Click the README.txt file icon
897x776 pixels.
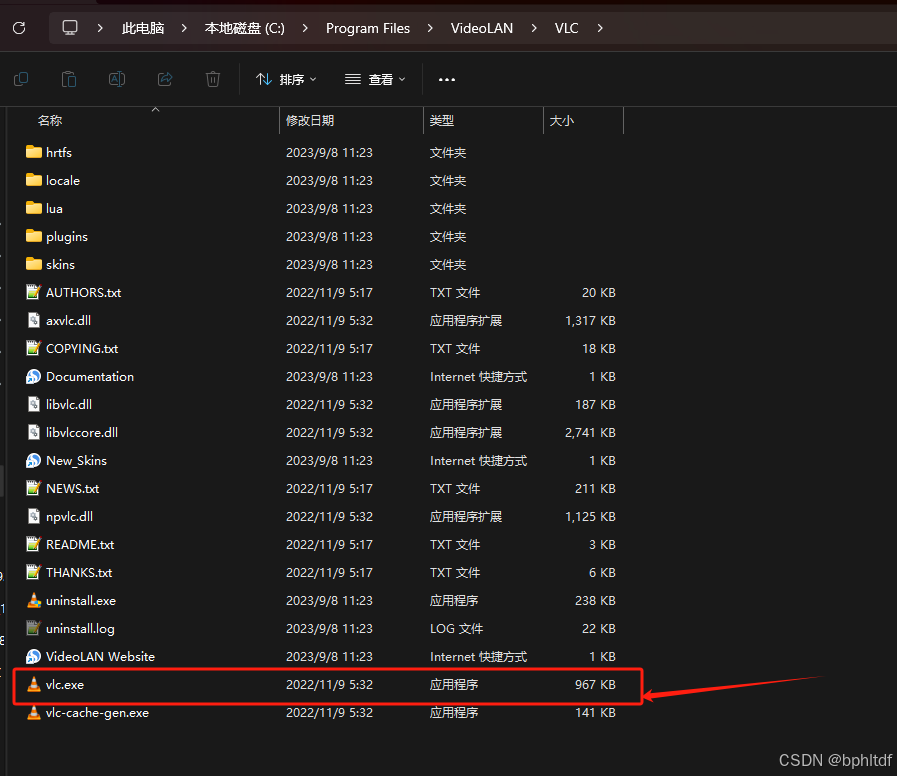34,544
